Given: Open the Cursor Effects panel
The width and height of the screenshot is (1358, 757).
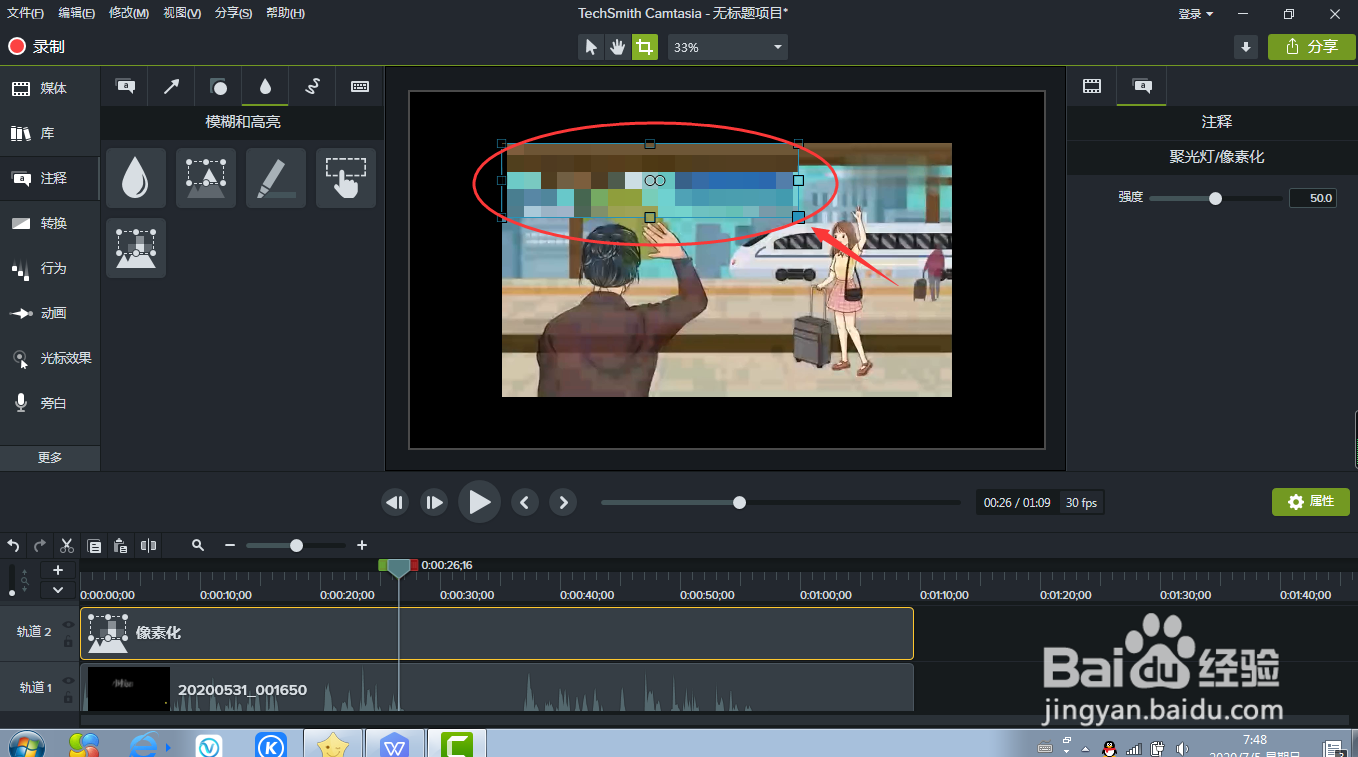Looking at the screenshot, I should coord(50,358).
